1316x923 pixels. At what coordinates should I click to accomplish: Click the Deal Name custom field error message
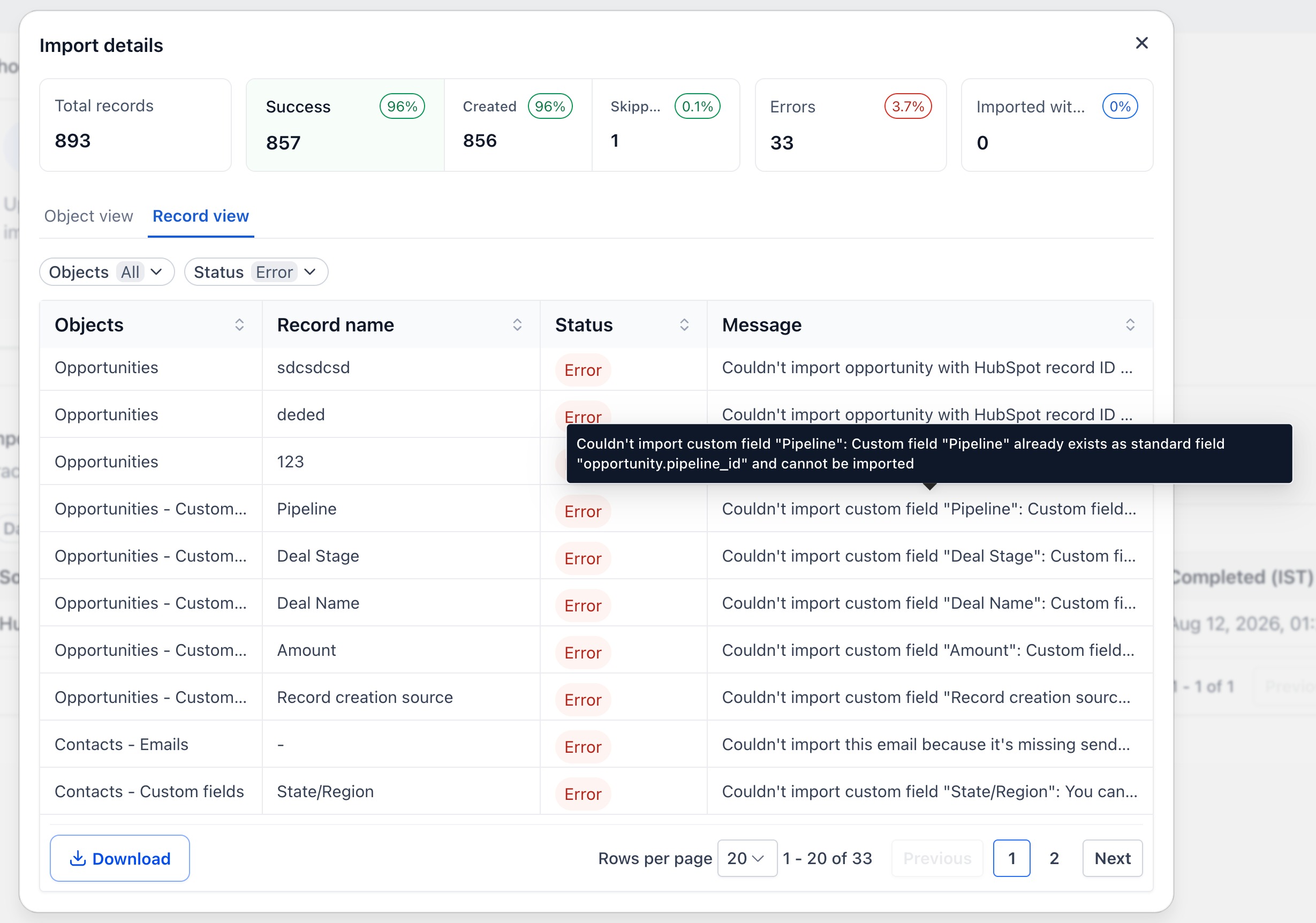point(928,602)
